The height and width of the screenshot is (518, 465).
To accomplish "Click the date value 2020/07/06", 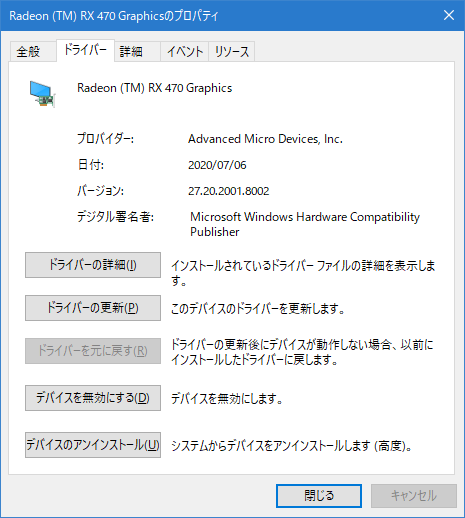I will (217, 165).
